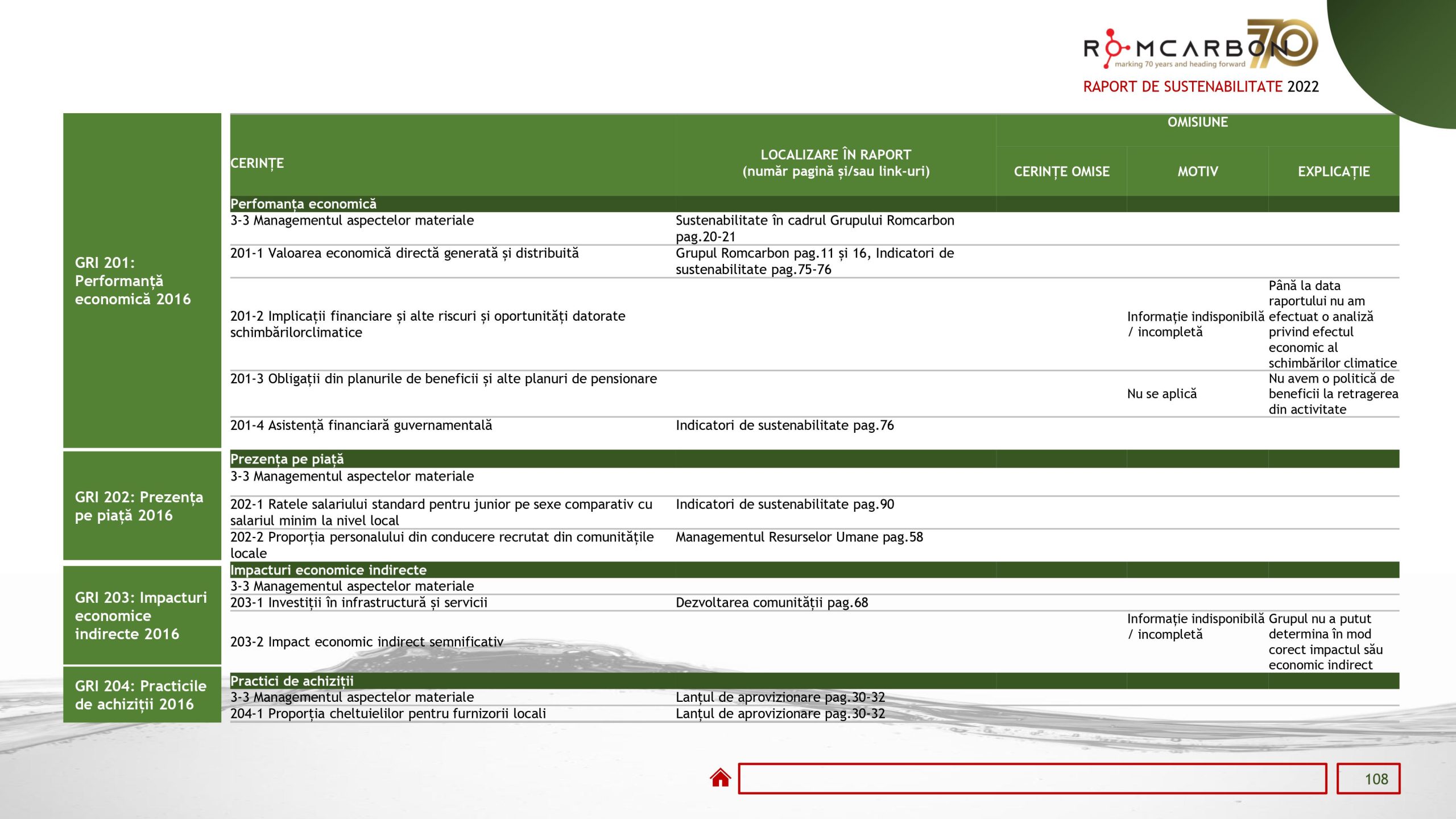Click '3-3 Managementul aspectelor materiale' under Prezența pe piață
The width and height of the screenshot is (1456, 819).
[x=352, y=476]
